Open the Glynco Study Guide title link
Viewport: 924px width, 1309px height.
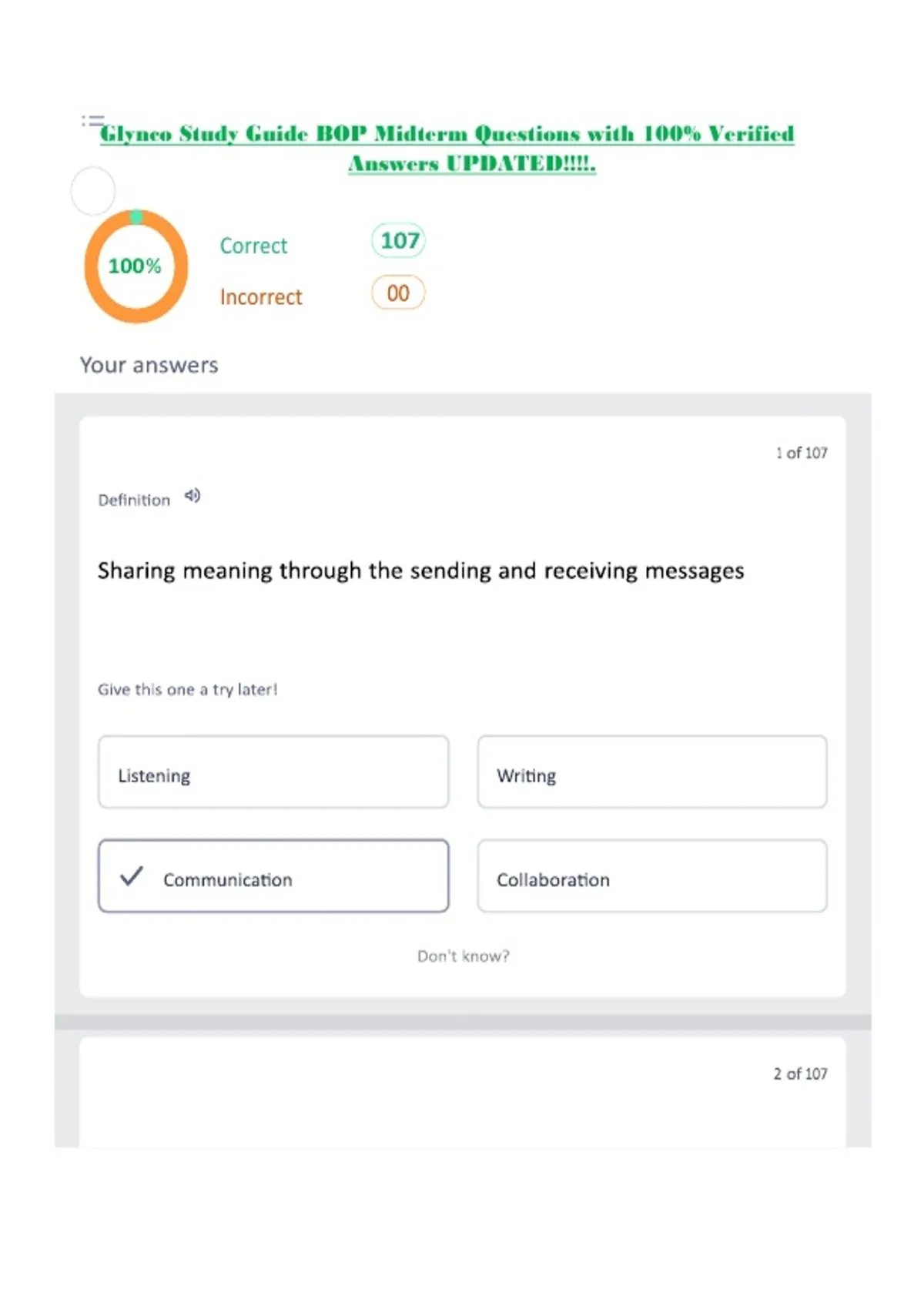pos(447,149)
